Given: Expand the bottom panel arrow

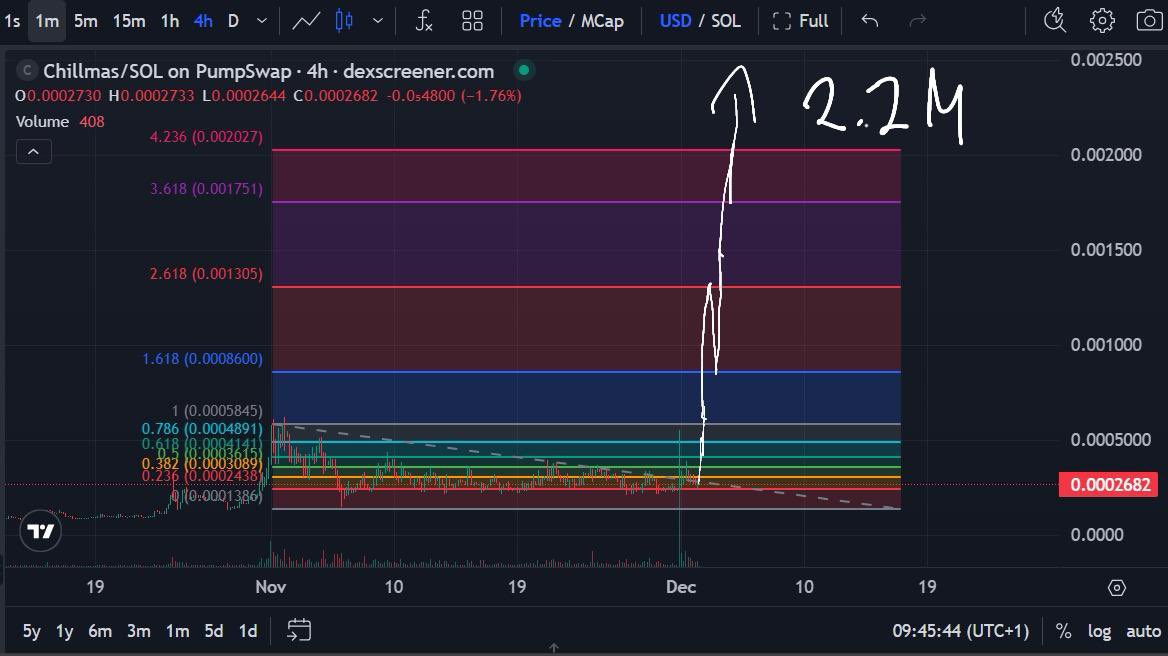Looking at the screenshot, I should tap(553, 649).
